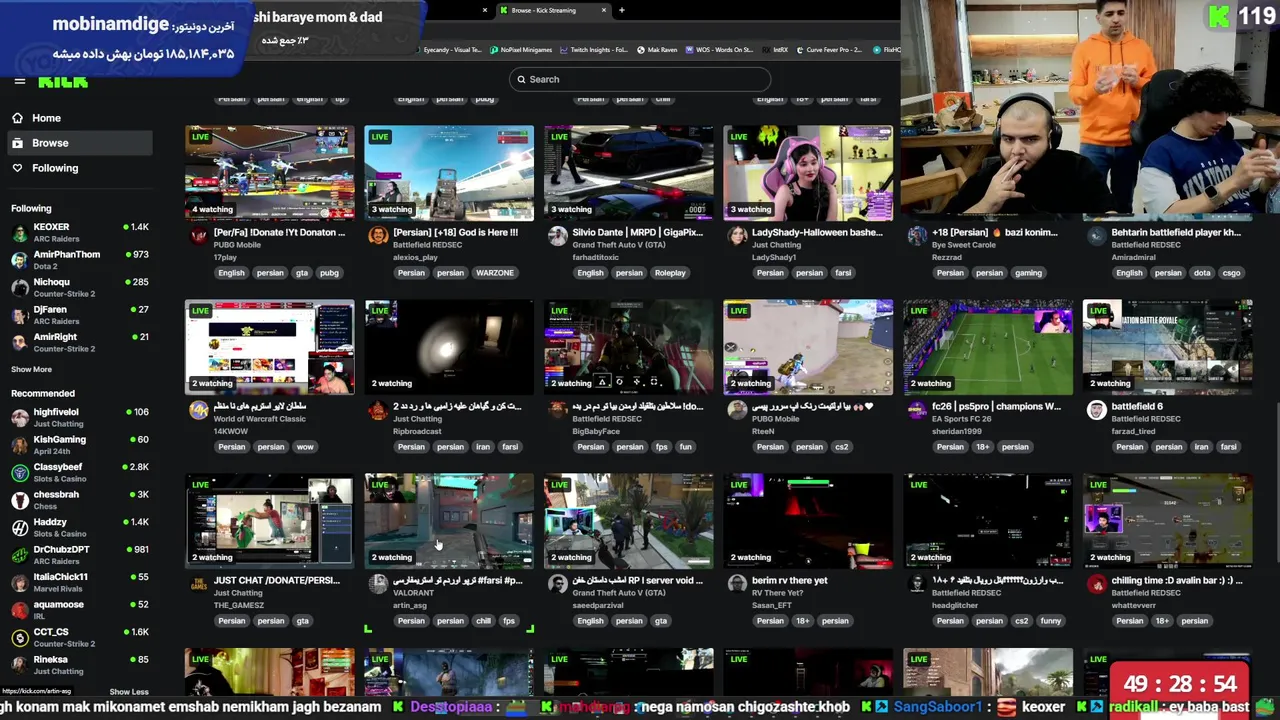Open the Eyecandy - Visual Te... bookmark
The height and width of the screenshot is (720, 1280).
click(447, 50)
